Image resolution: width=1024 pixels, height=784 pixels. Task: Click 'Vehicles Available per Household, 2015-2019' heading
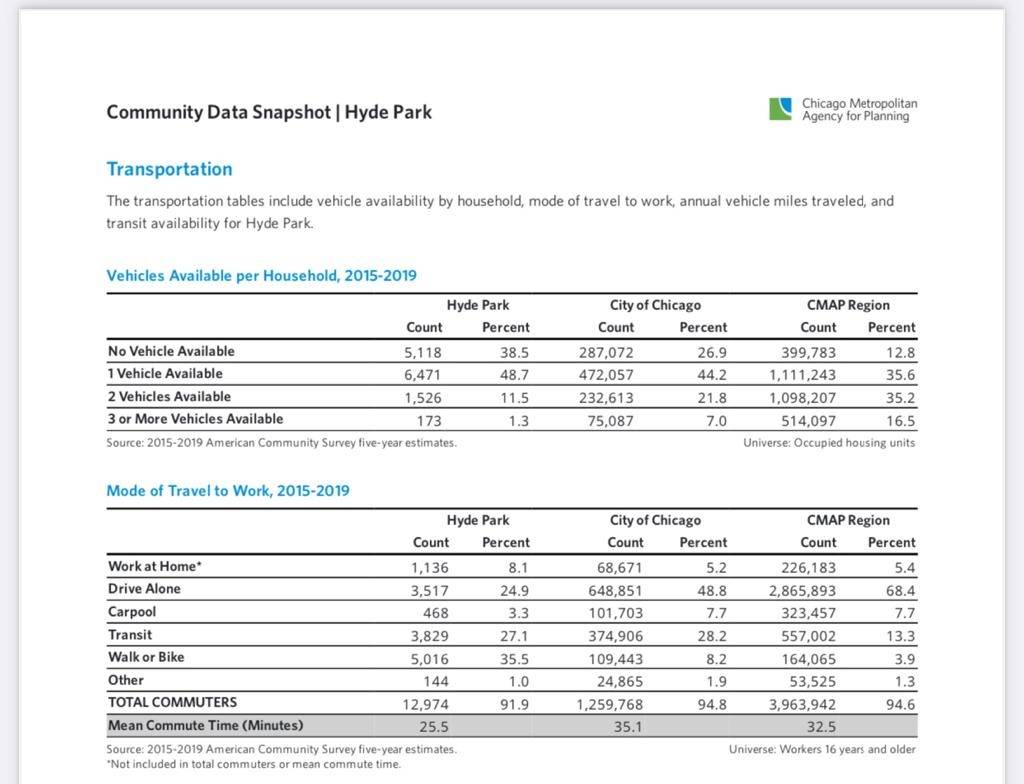point(261,276)
